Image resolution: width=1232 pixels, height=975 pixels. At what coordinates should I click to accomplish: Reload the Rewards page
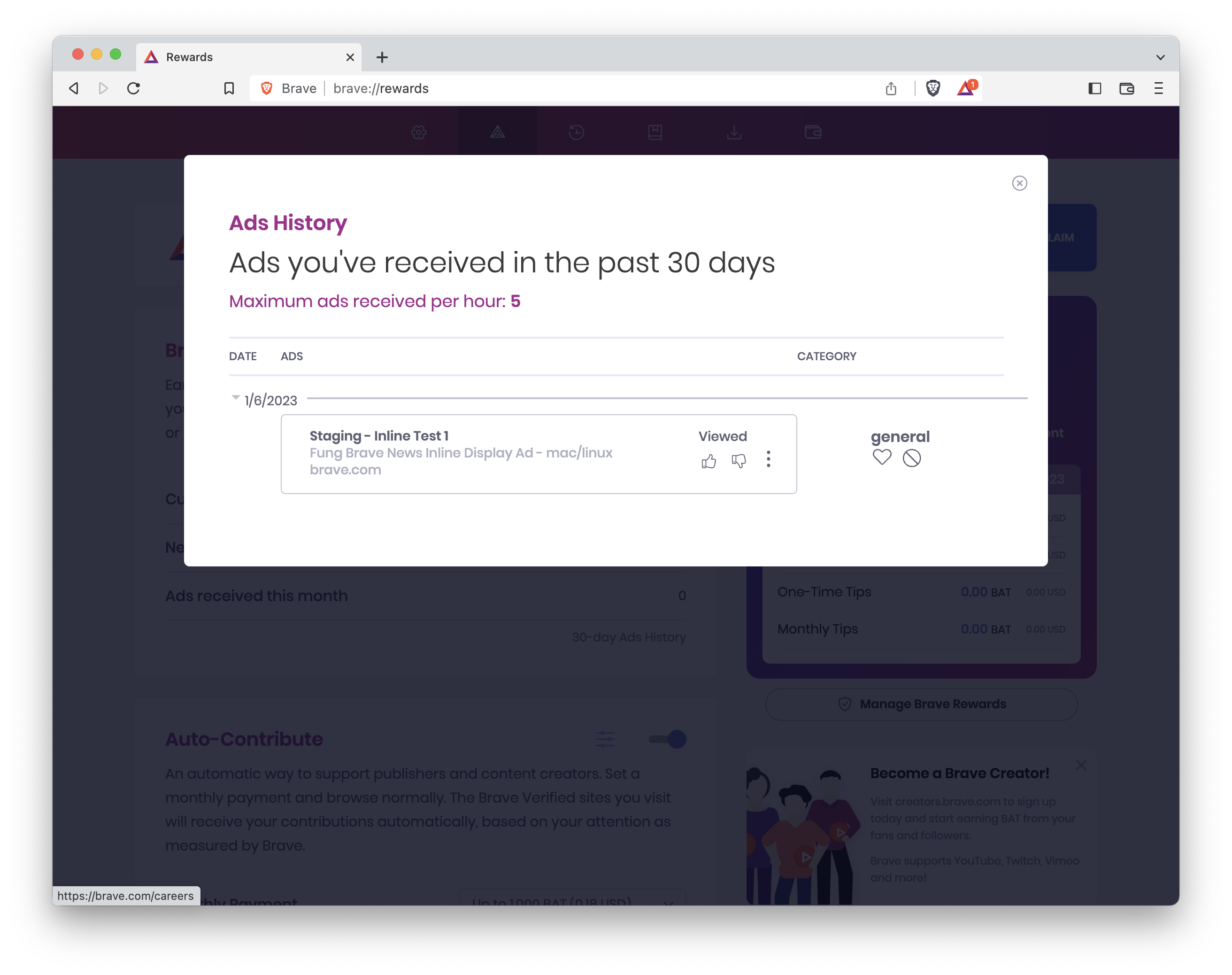133,88
